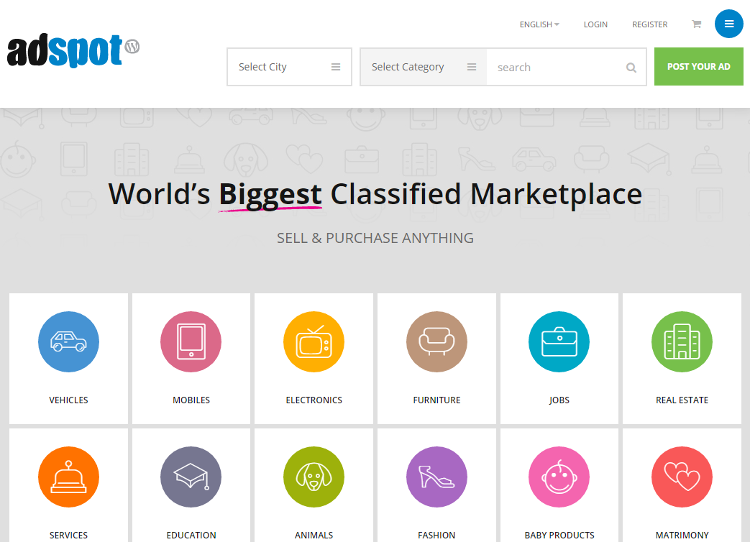Click the SERVICES label
Screen dimensions: 750x542
point(68,535)
